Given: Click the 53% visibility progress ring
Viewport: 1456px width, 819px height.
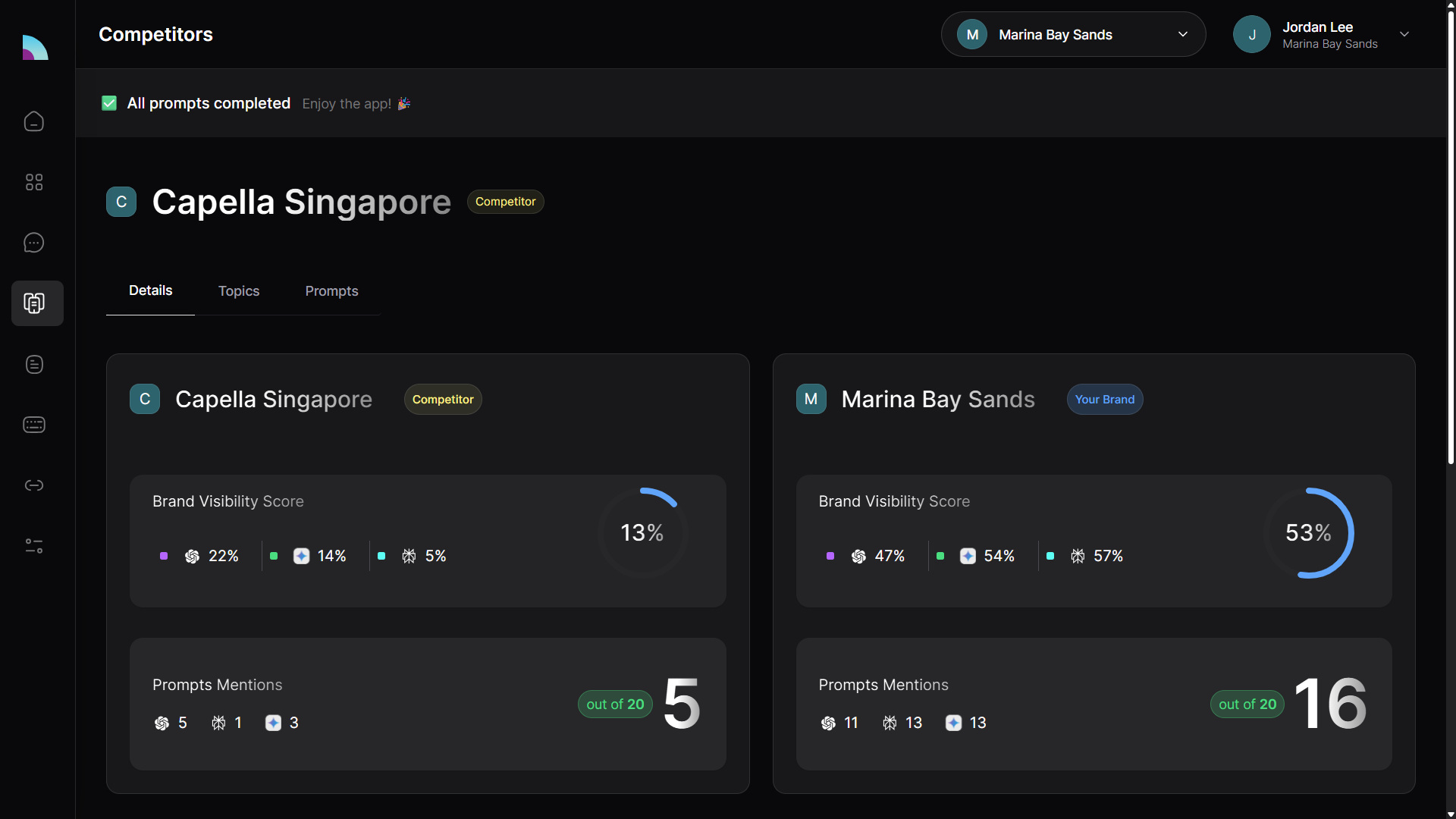Looking at the screenshot, I should 1308,532.
